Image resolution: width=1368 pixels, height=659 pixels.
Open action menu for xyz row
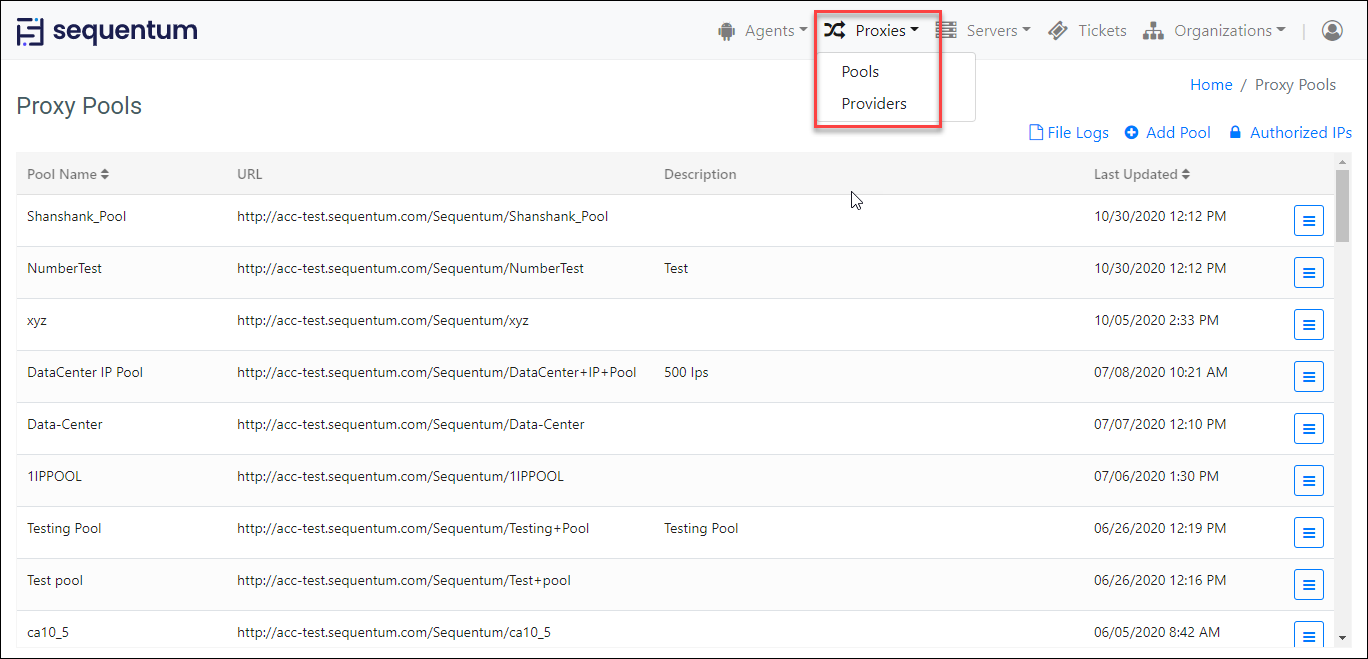point(1309,324)
